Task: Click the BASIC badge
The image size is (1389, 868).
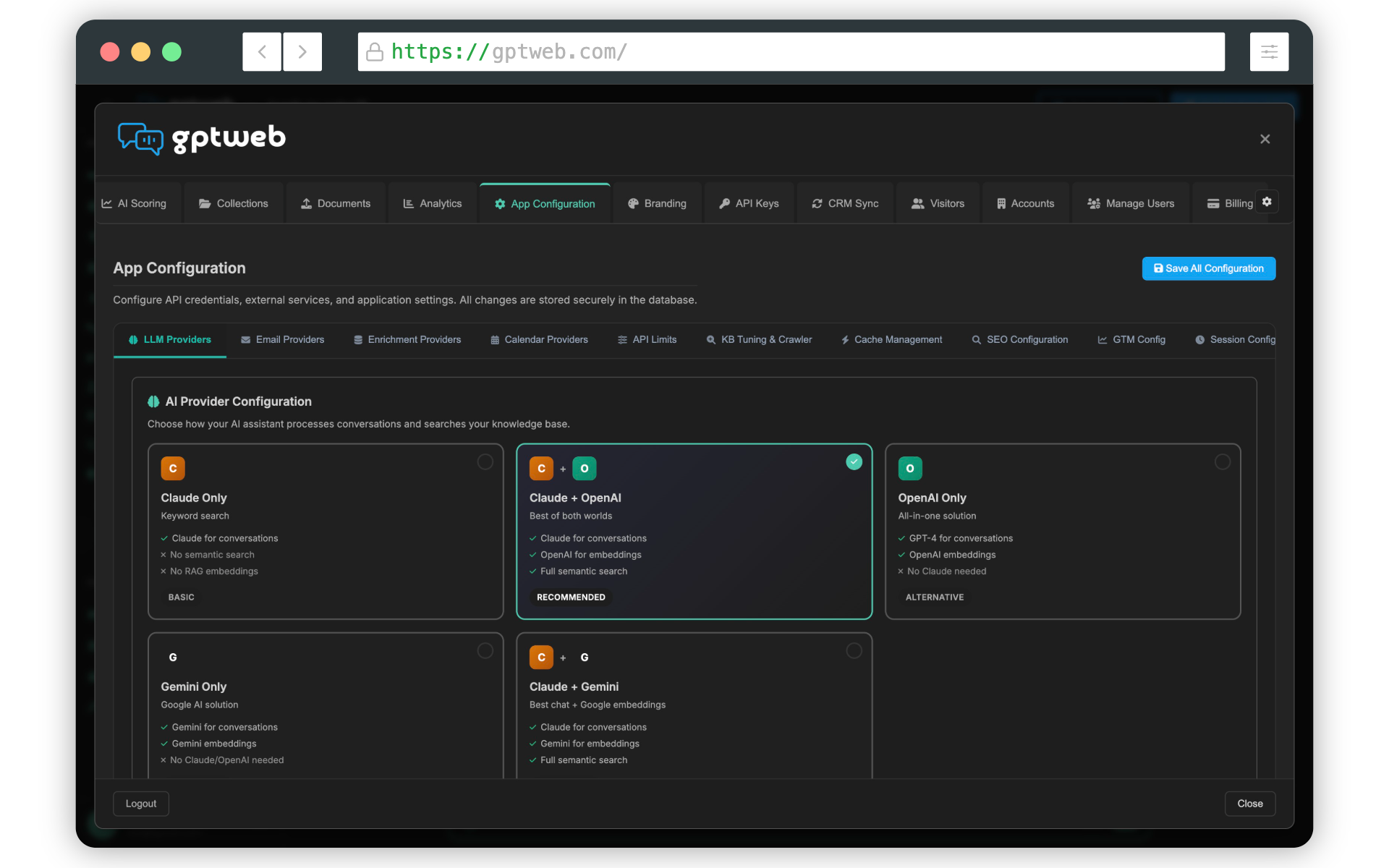Action: pos(181,597)
